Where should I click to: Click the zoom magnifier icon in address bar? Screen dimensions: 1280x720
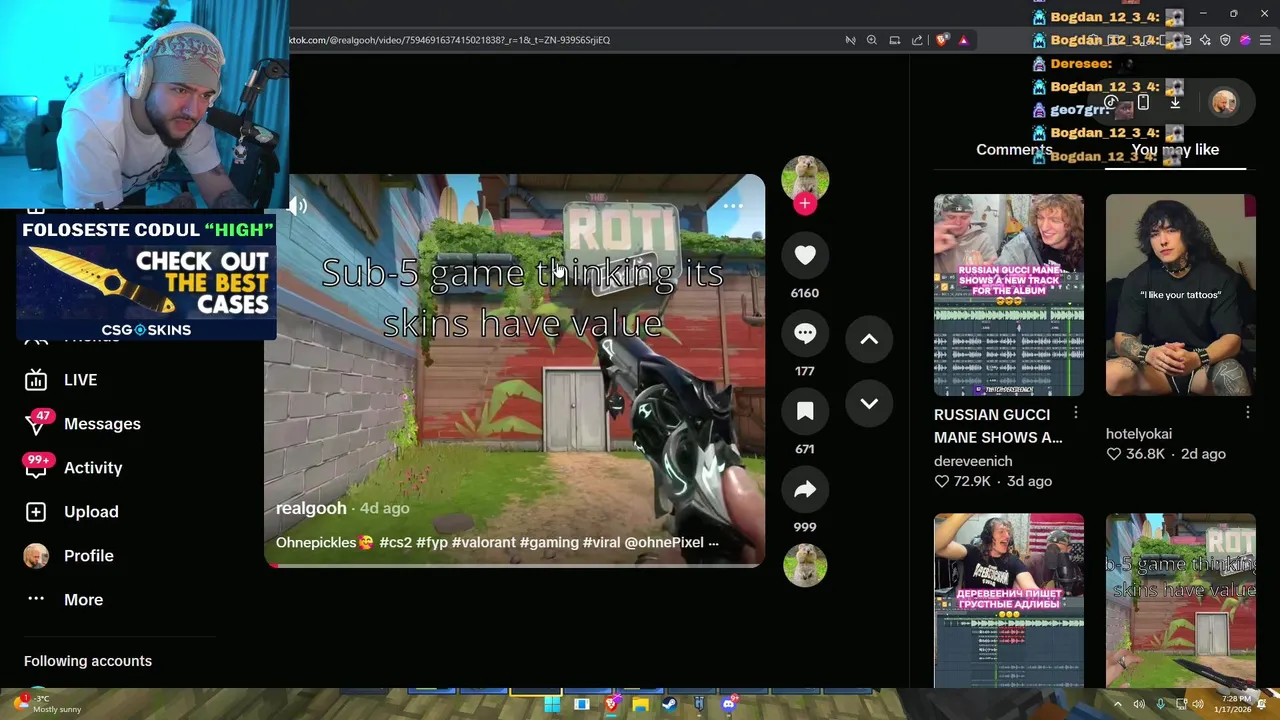871,40
